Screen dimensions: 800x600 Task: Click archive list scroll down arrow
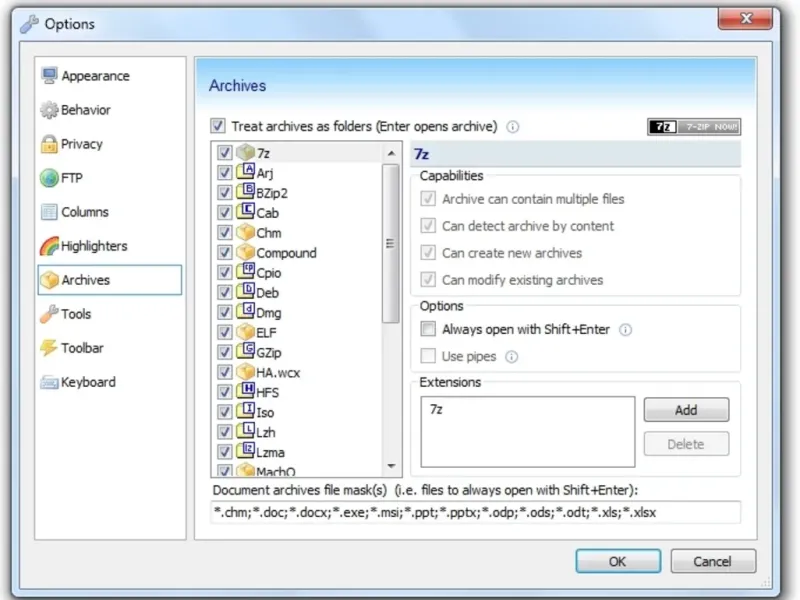pyautogui.click(x=391, y=466)
